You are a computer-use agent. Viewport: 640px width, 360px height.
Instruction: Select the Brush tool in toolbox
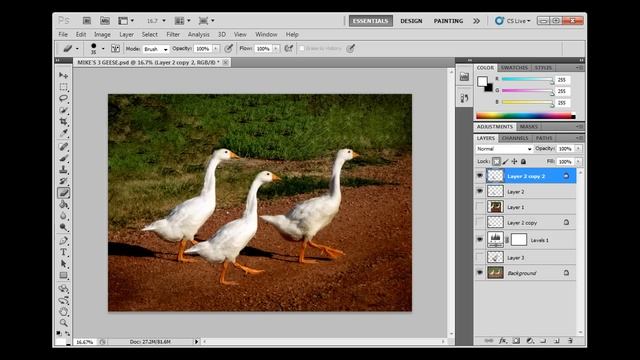(63, 158)
